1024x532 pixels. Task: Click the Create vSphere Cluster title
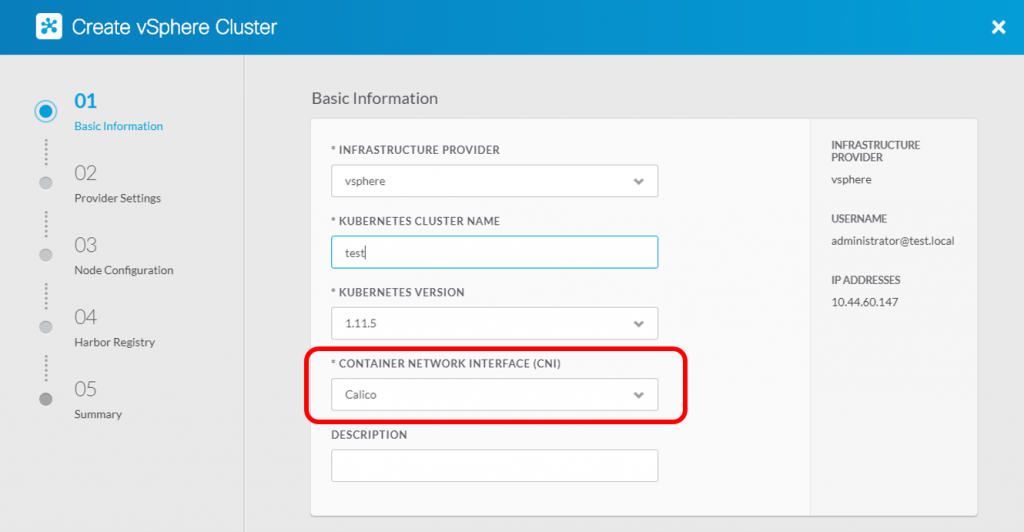coord(174,27)
